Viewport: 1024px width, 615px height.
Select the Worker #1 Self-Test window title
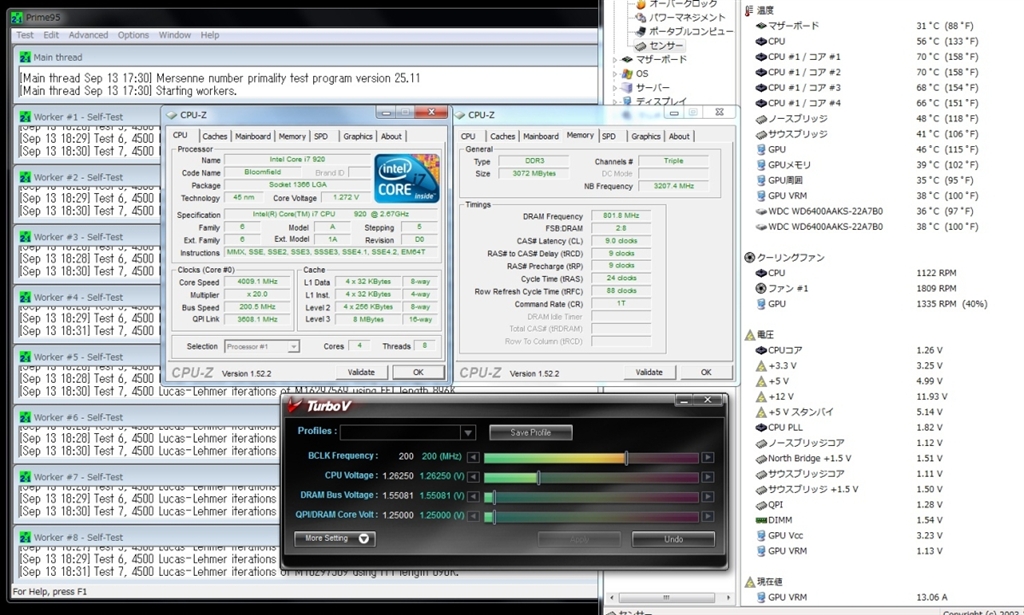pos(78,117)
